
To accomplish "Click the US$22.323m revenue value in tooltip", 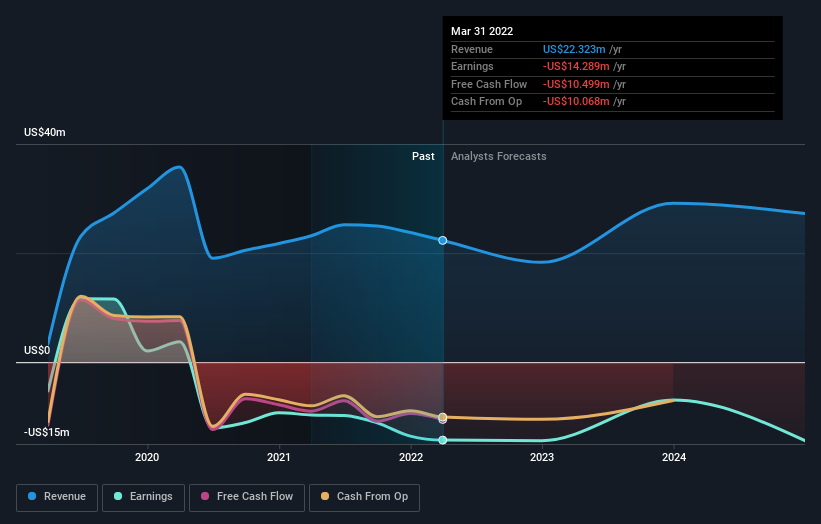I will click(574, 49).
